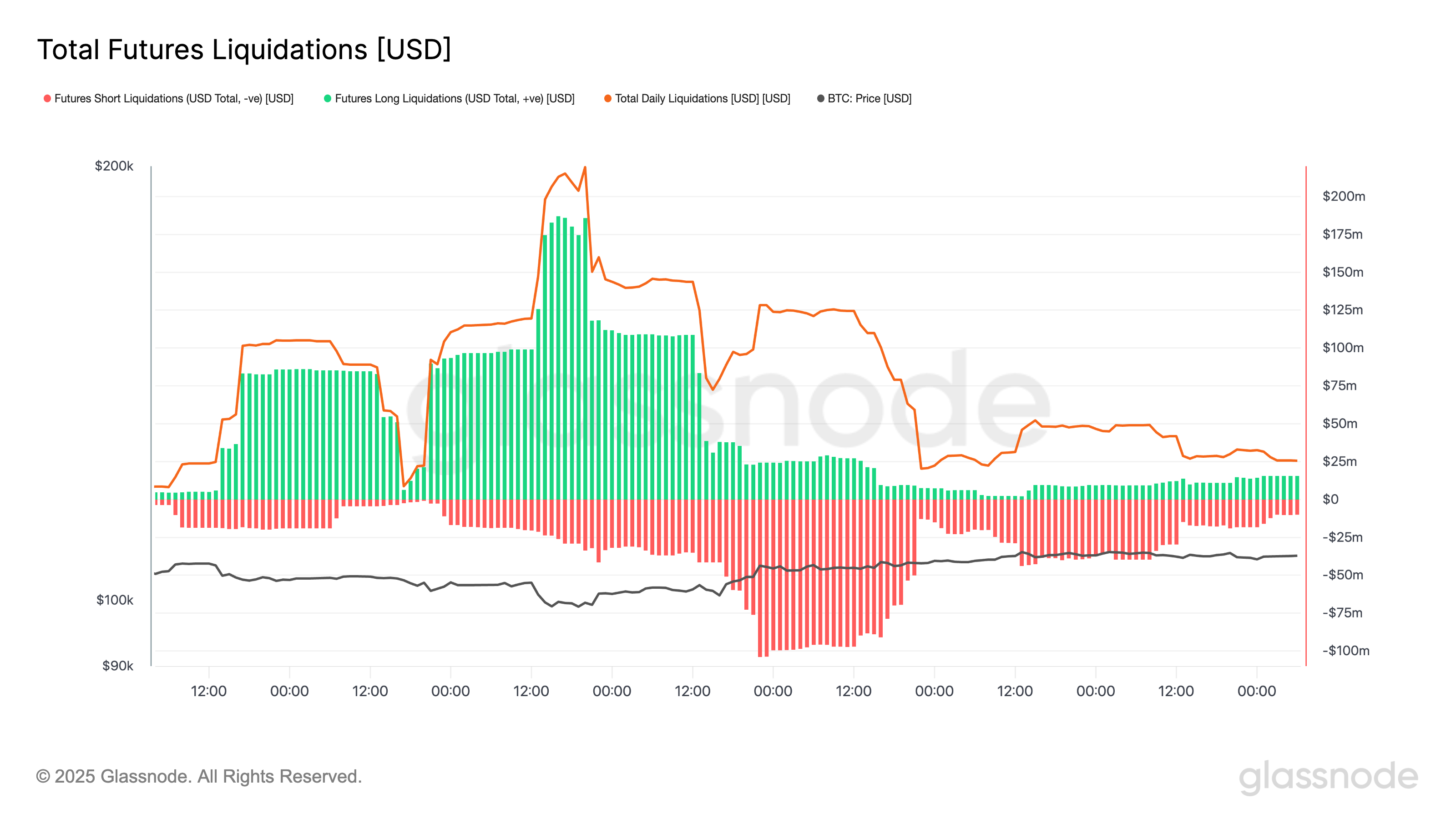
Task: Select the $125m right axis label
Action: coord(1342,310)
